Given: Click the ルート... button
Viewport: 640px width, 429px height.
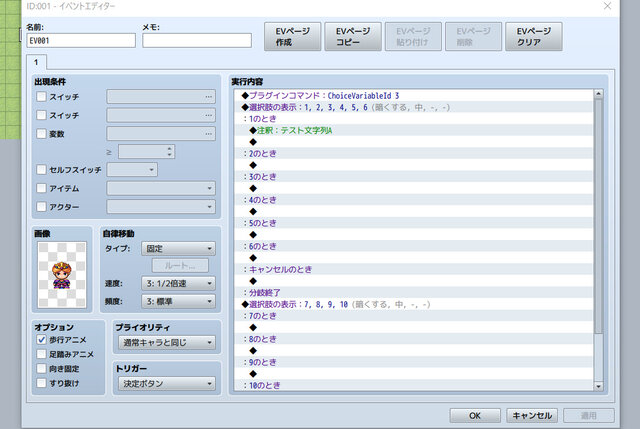Looking at the screenshot, I should click(x=180, y=266).
